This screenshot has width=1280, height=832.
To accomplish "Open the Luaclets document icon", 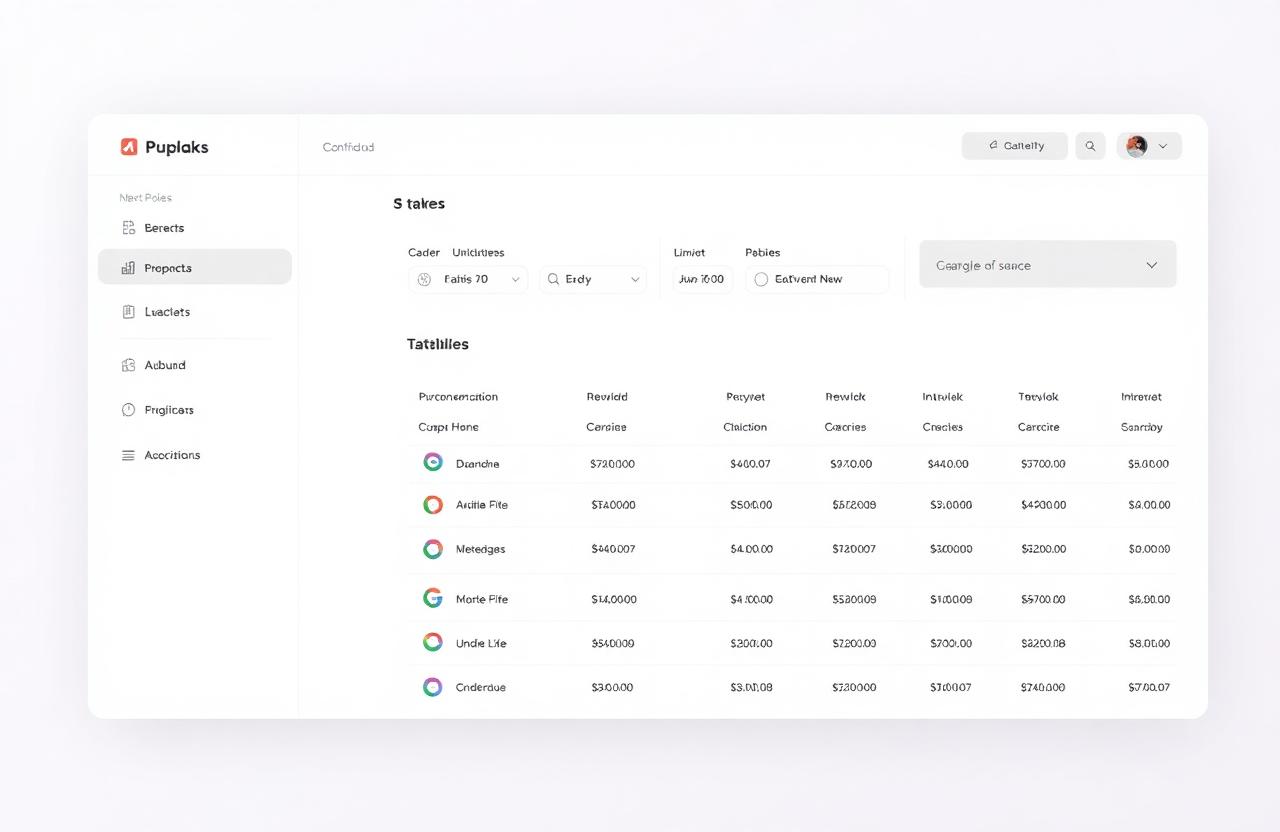I will coord(128,312).
